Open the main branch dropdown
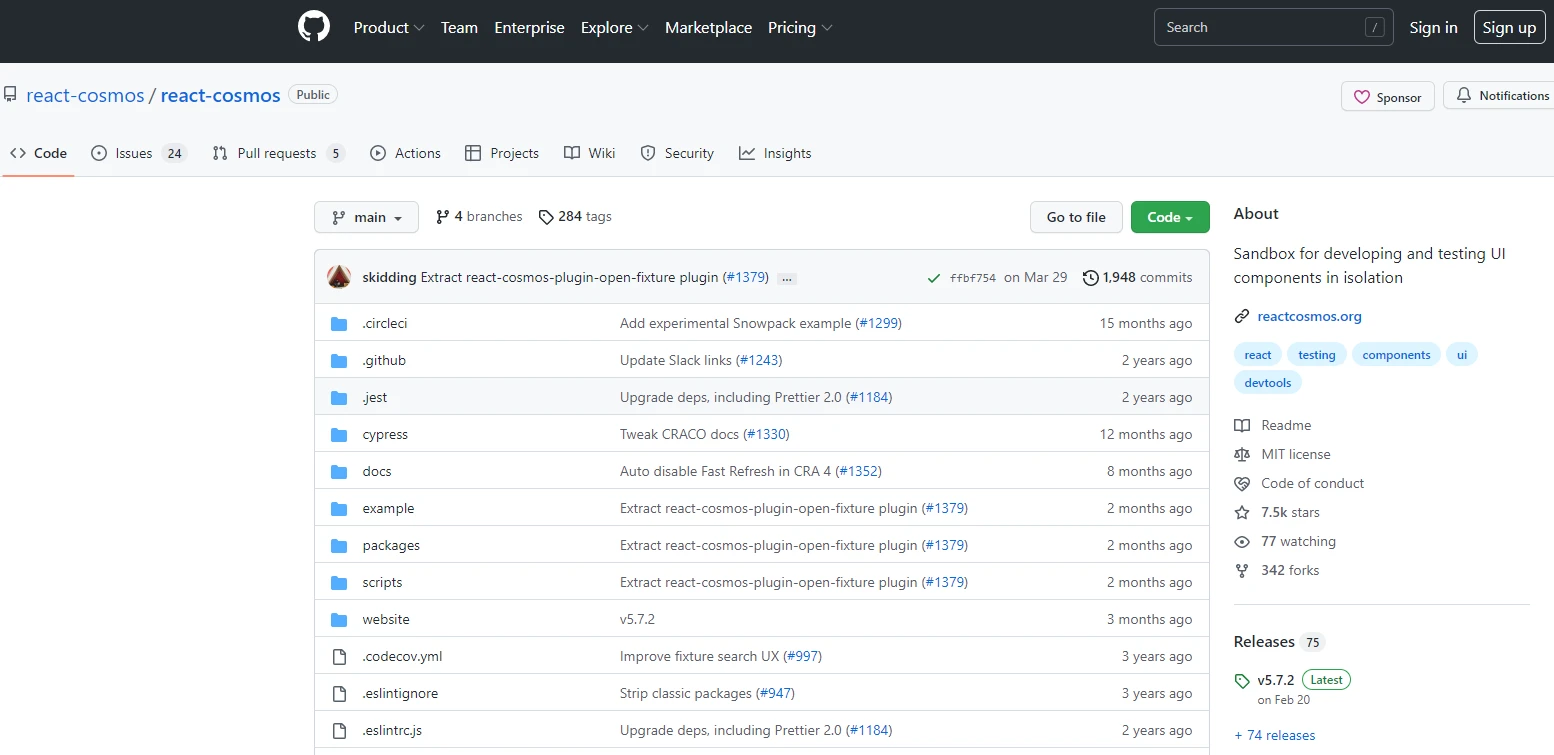 (x=366, y=217)
